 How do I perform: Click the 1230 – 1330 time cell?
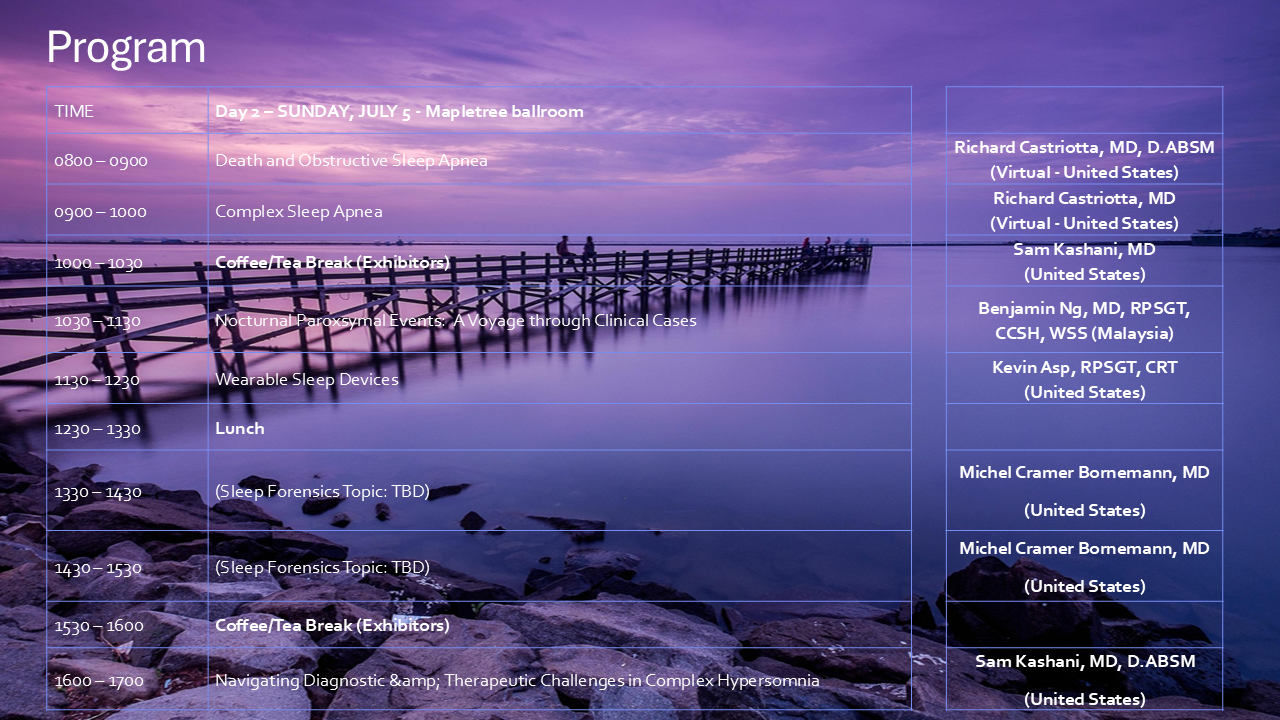point(97,429)
